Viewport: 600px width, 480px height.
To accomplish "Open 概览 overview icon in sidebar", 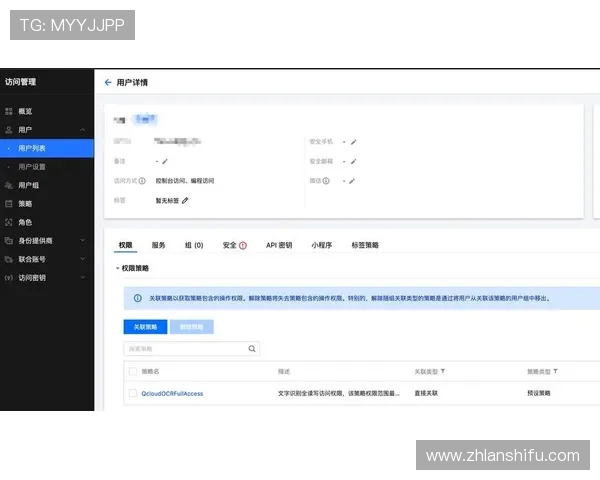I will click(9, 111).
